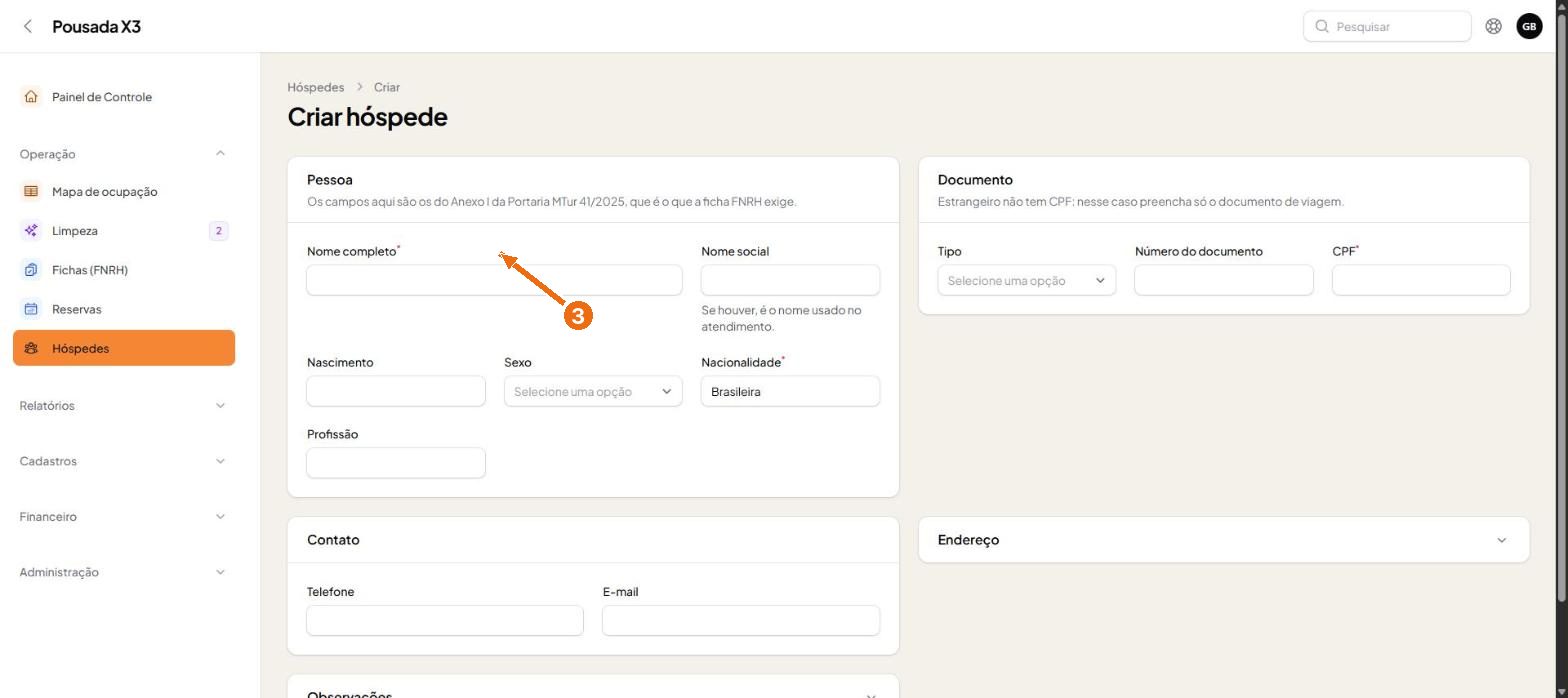This screenshot has width=1568, height=698.
Task: Click the magnifier icon in Pesquisar
Action: [x=1322, y=27]
